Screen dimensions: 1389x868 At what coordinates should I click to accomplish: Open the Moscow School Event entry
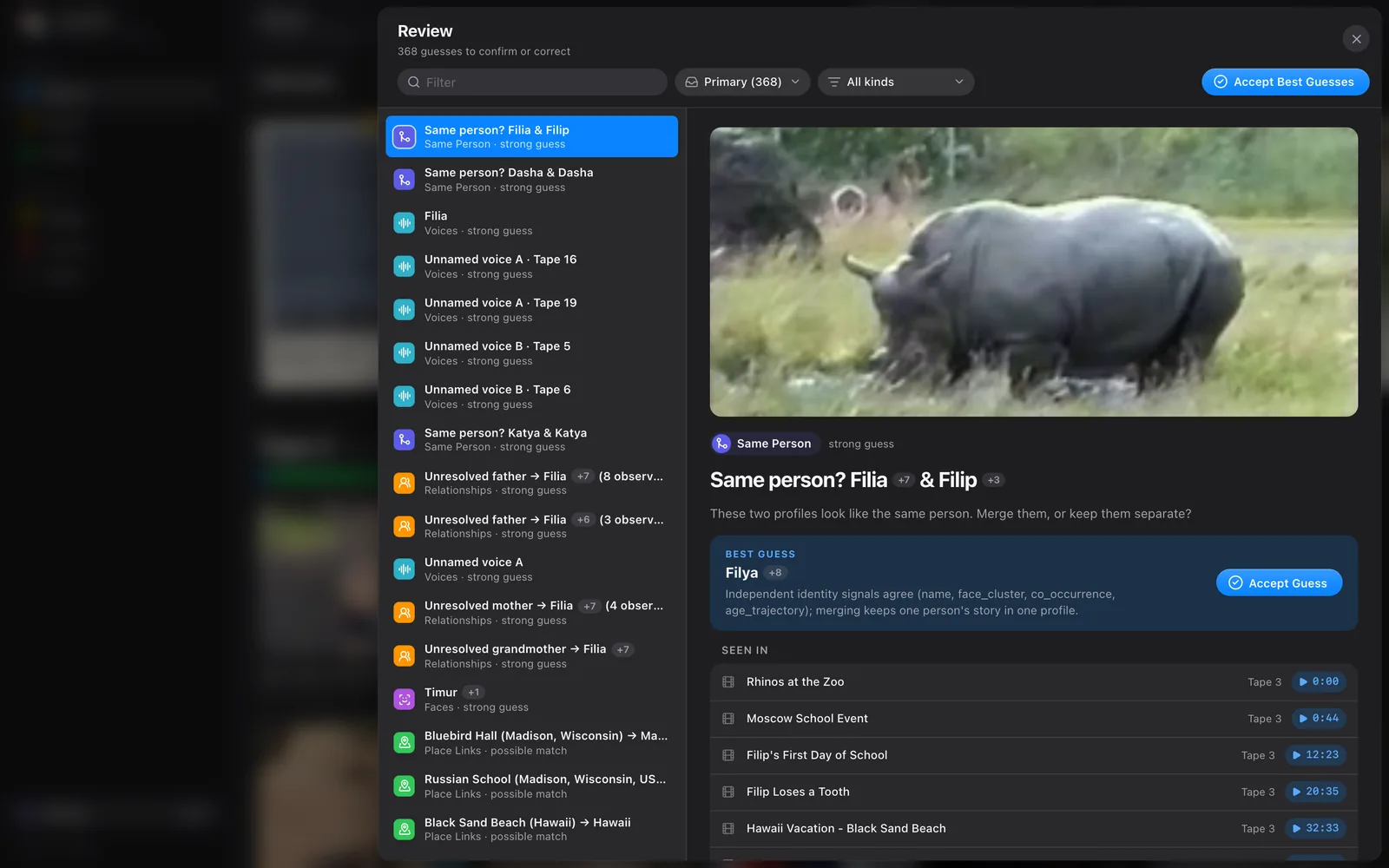tap(1034, 719)
